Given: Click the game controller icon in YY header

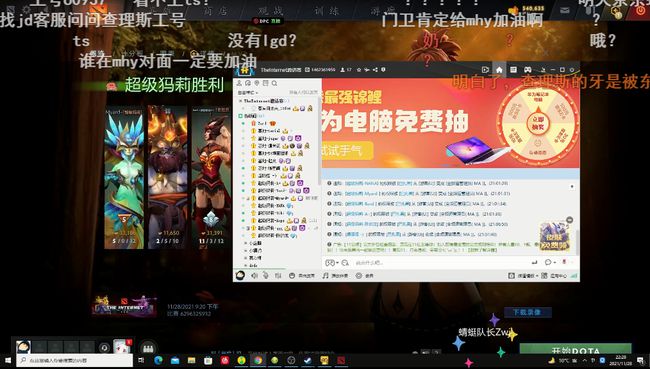Looking at the screenshot, I should pyautogui.click(x=527, y=70).
